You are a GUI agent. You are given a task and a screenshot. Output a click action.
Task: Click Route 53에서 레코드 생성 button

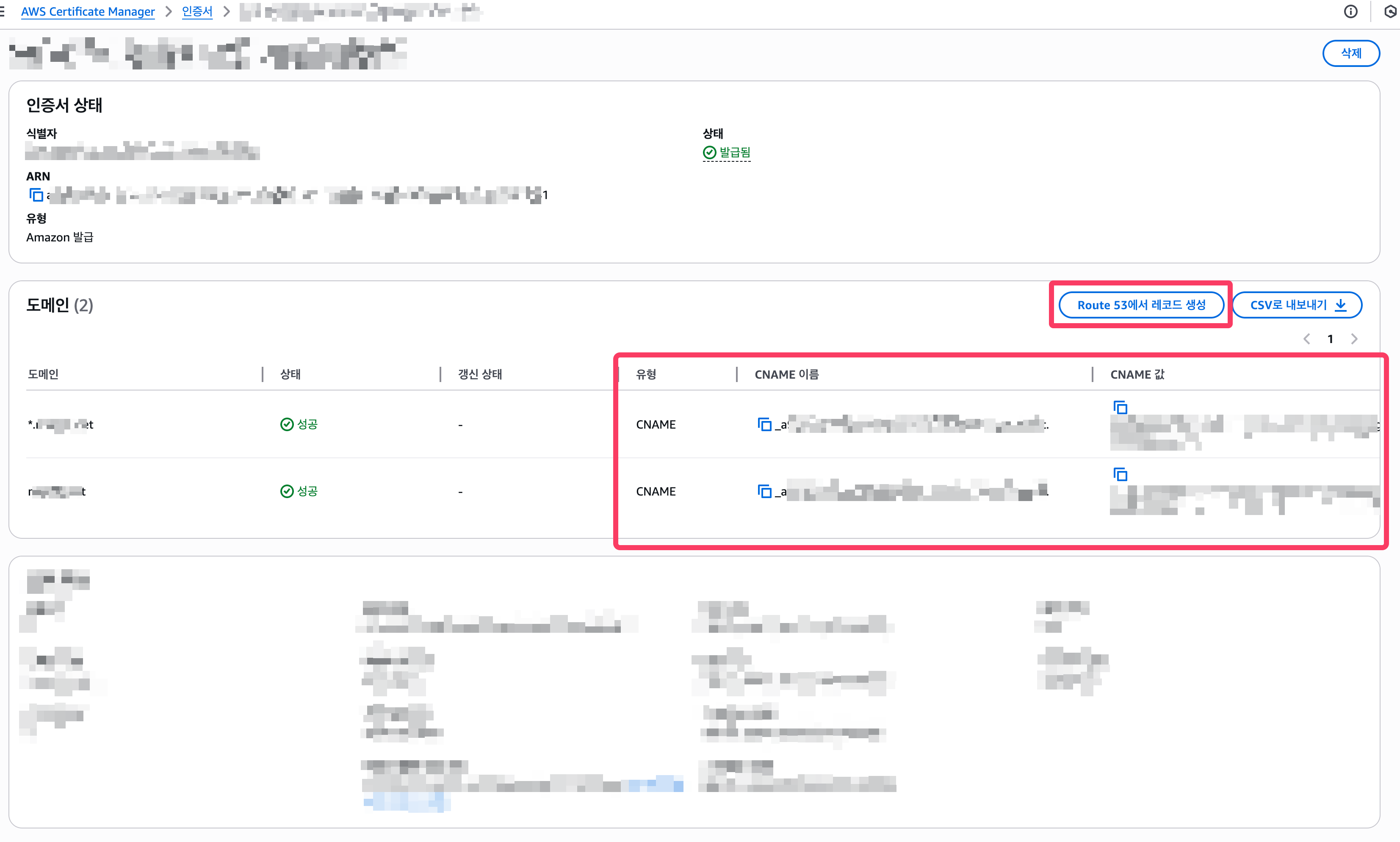[x=1141, y=305]
